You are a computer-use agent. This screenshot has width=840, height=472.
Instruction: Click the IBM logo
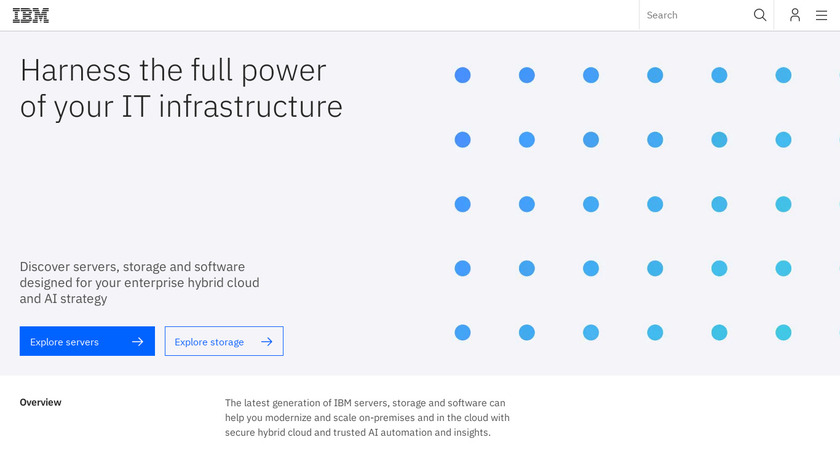pyautogui.click(x=31, y=16)
